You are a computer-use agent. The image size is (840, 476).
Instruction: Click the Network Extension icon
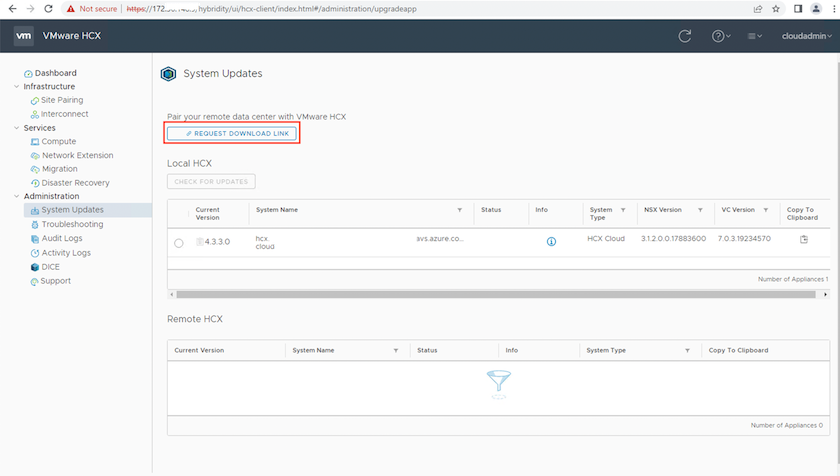pyautogui.click(x=35, y=155)
